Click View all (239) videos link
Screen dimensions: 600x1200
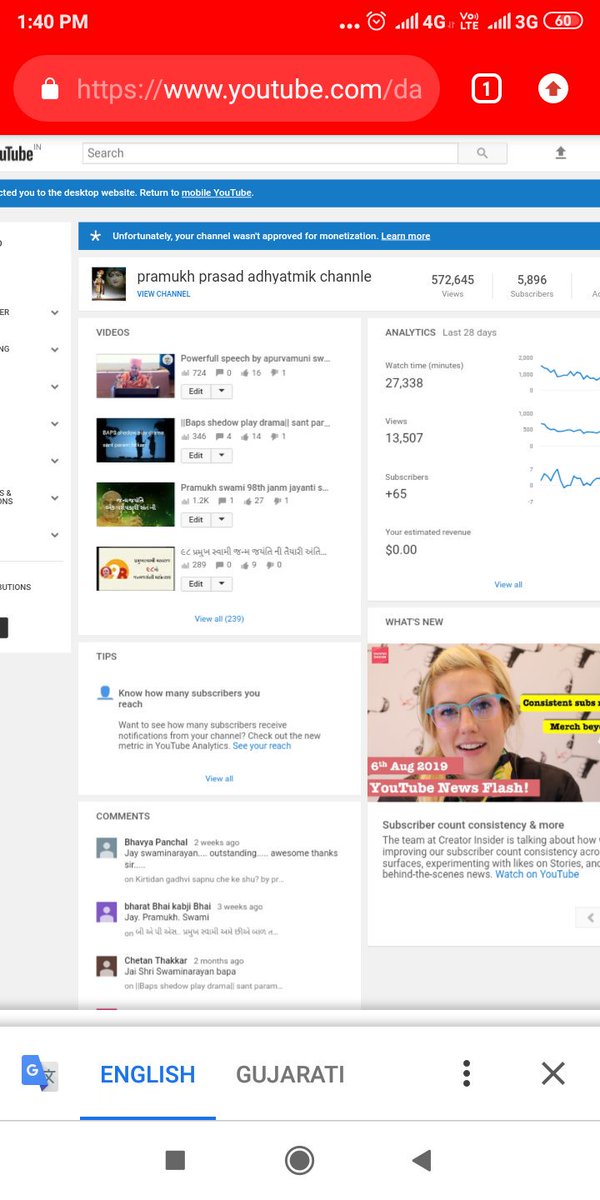[x=219, y=619]
